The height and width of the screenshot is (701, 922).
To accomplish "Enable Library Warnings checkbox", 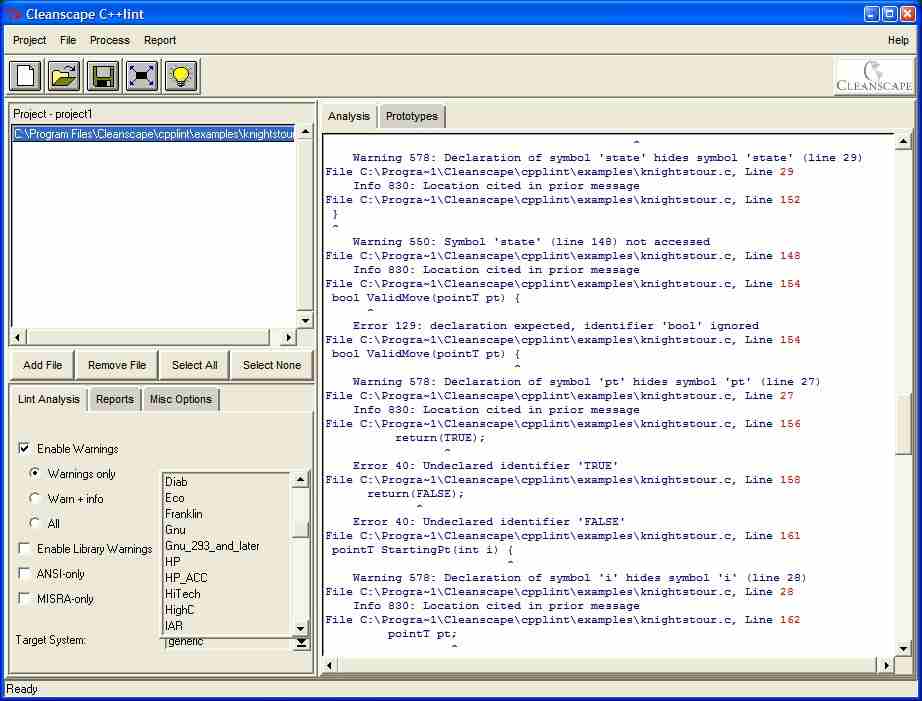I will coord(24,549).
